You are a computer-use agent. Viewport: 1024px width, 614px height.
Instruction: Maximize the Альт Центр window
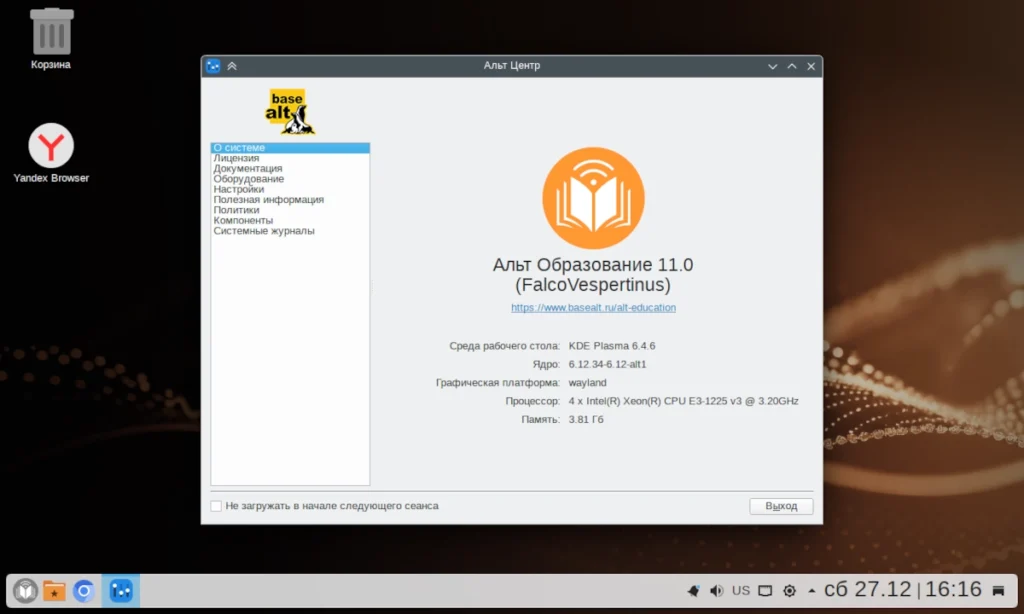792,66
